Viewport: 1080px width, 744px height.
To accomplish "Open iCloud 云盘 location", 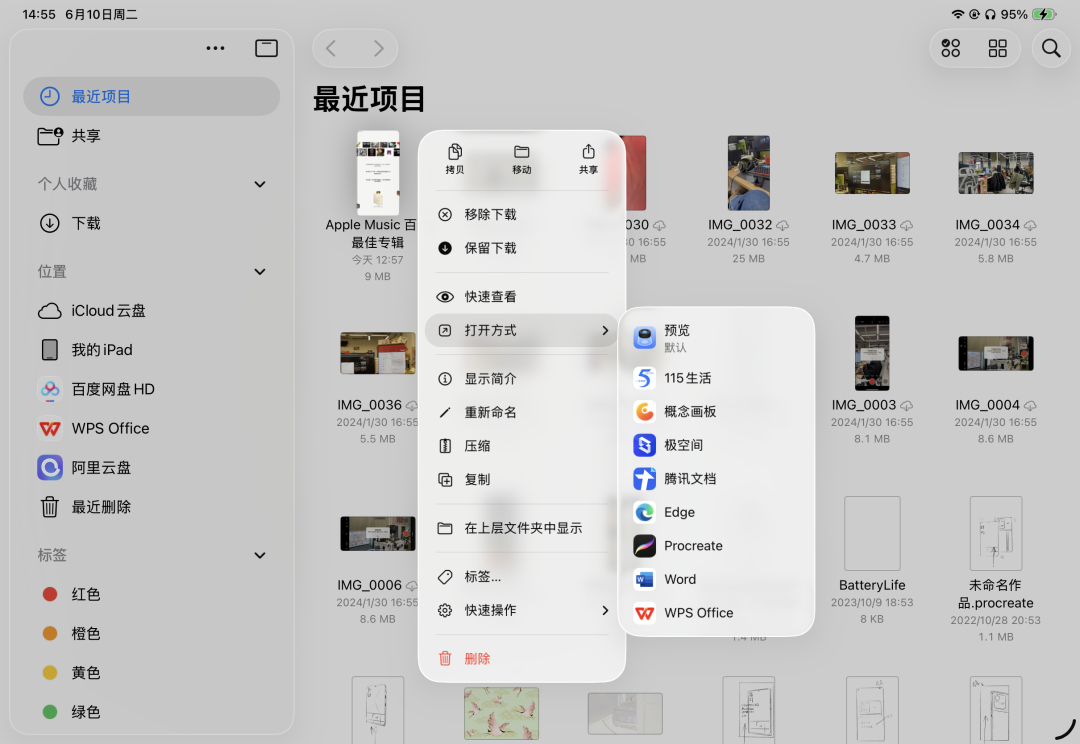I will pos(152,311).
